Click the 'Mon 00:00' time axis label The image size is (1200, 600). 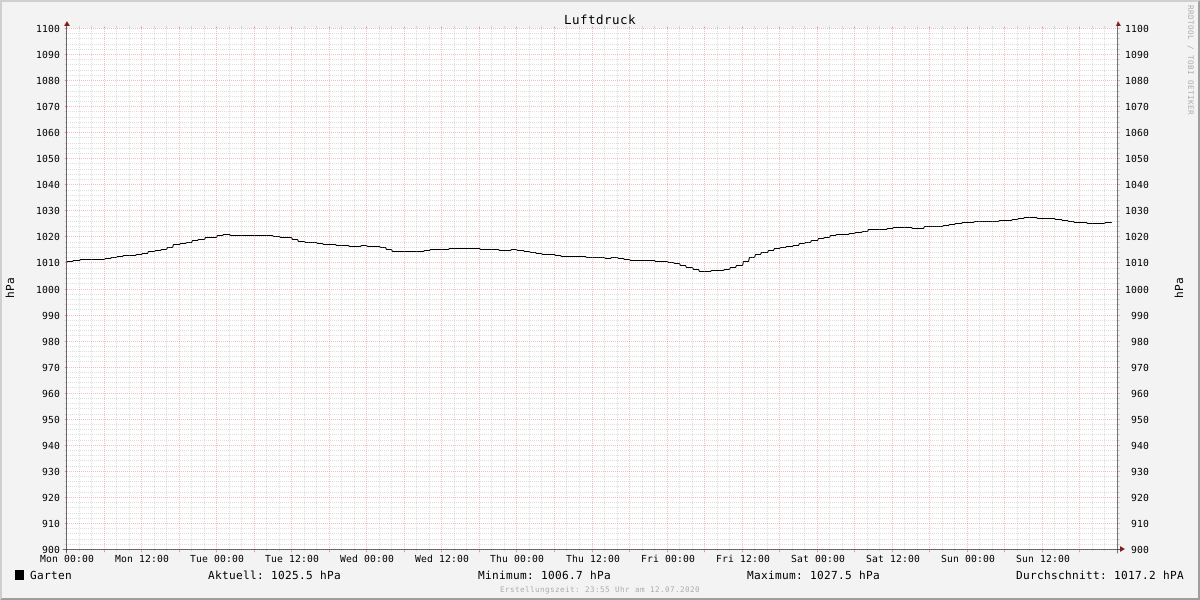[67, 559]
